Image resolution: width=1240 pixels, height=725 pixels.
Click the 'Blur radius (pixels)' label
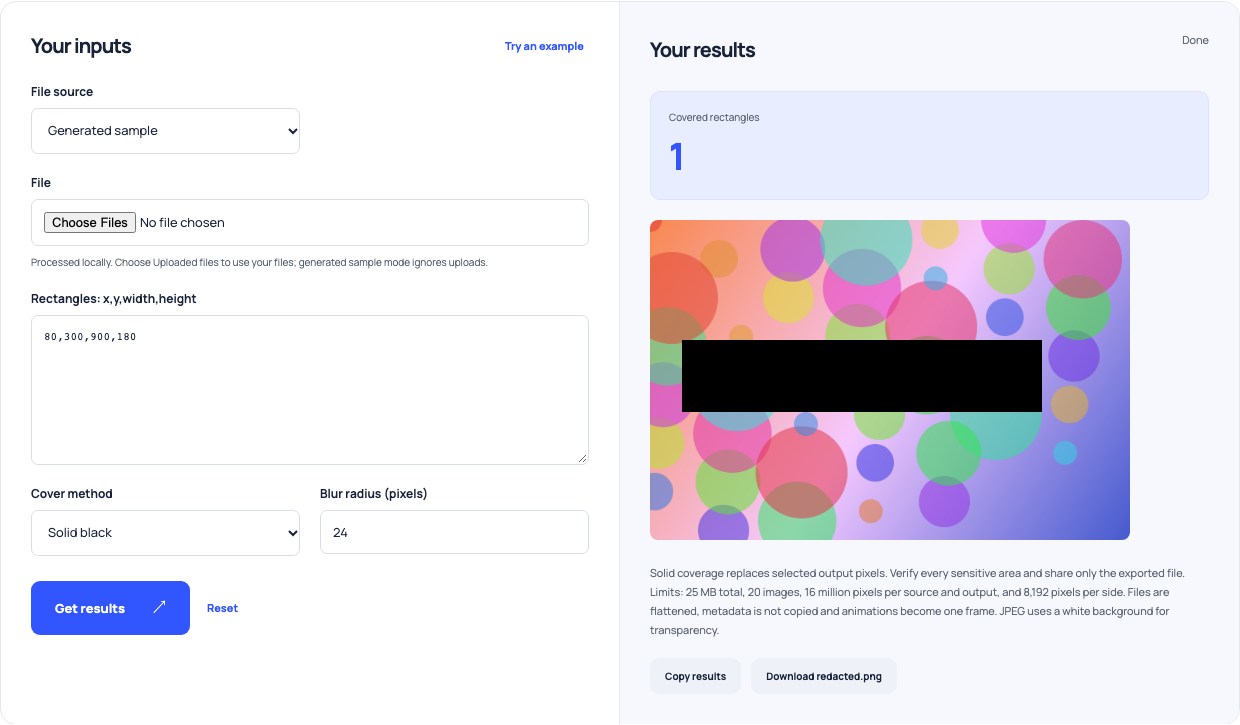[x=374, y=493]
